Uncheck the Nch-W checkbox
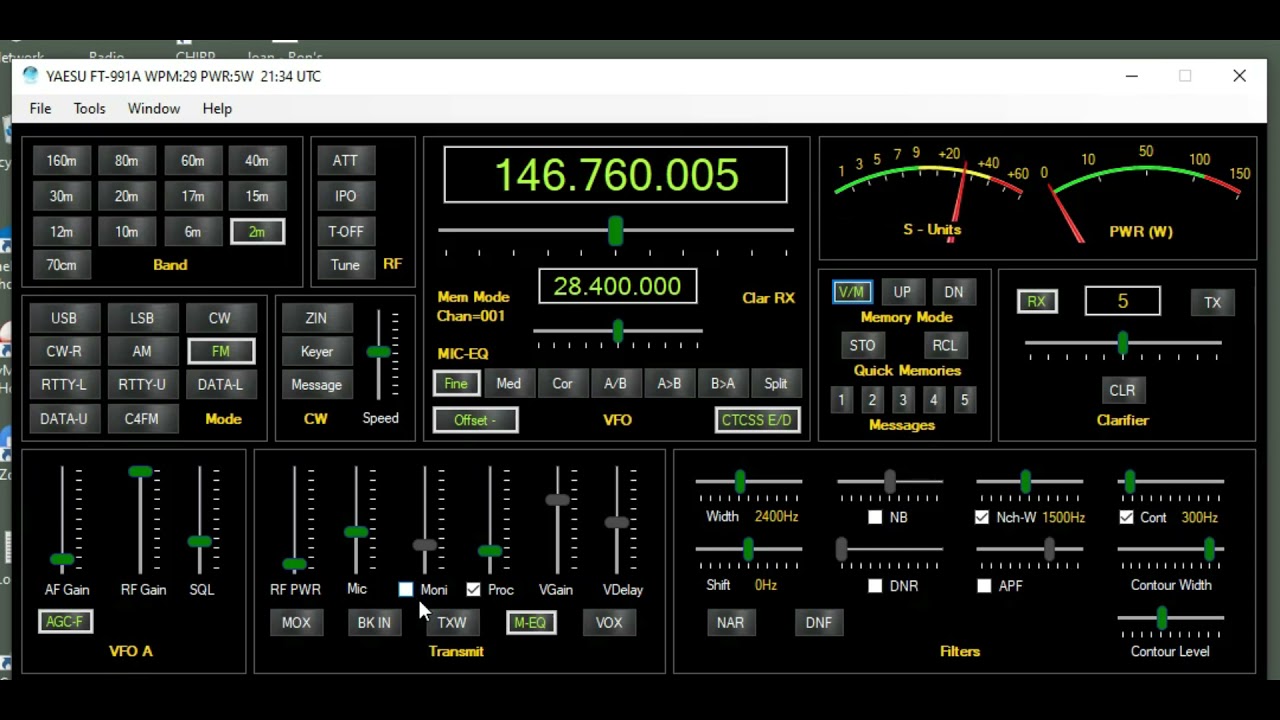1280x720 pixels. tap(982, 517)
